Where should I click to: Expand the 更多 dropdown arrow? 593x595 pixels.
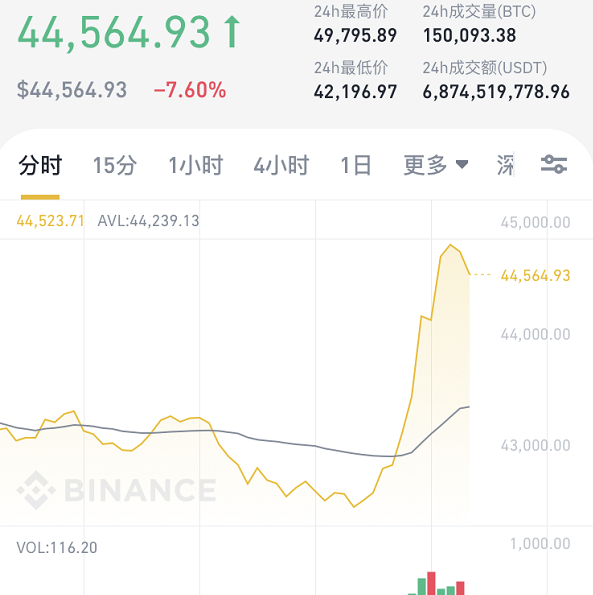pyautogui.click(x=462, y=165)
